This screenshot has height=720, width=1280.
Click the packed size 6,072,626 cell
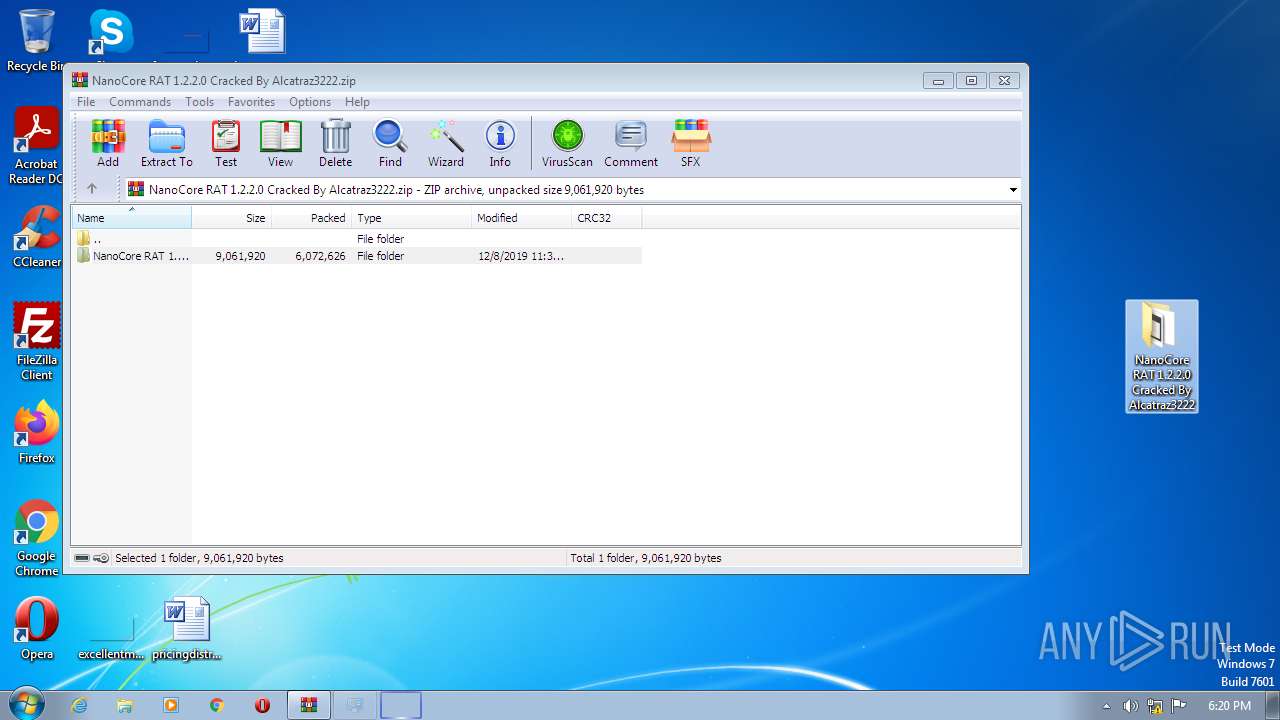[x=320, y=256]
